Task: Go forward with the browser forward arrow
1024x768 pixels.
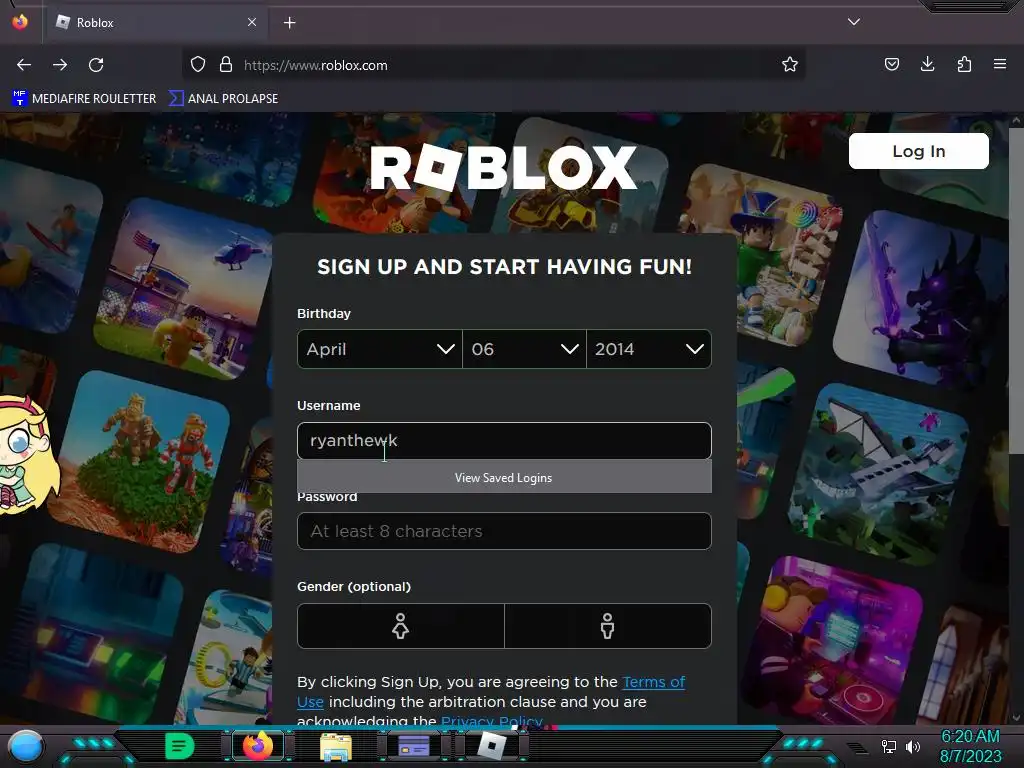Action: (60, 65)
